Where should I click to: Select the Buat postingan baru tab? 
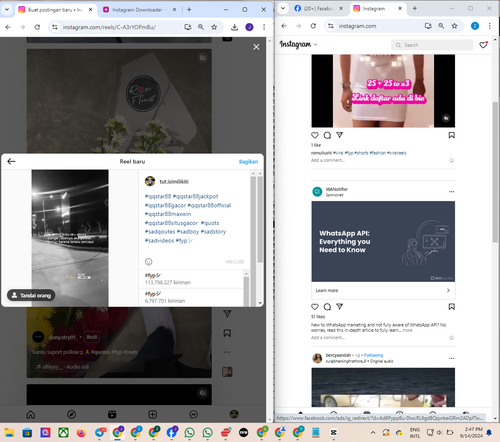[55, 10]
